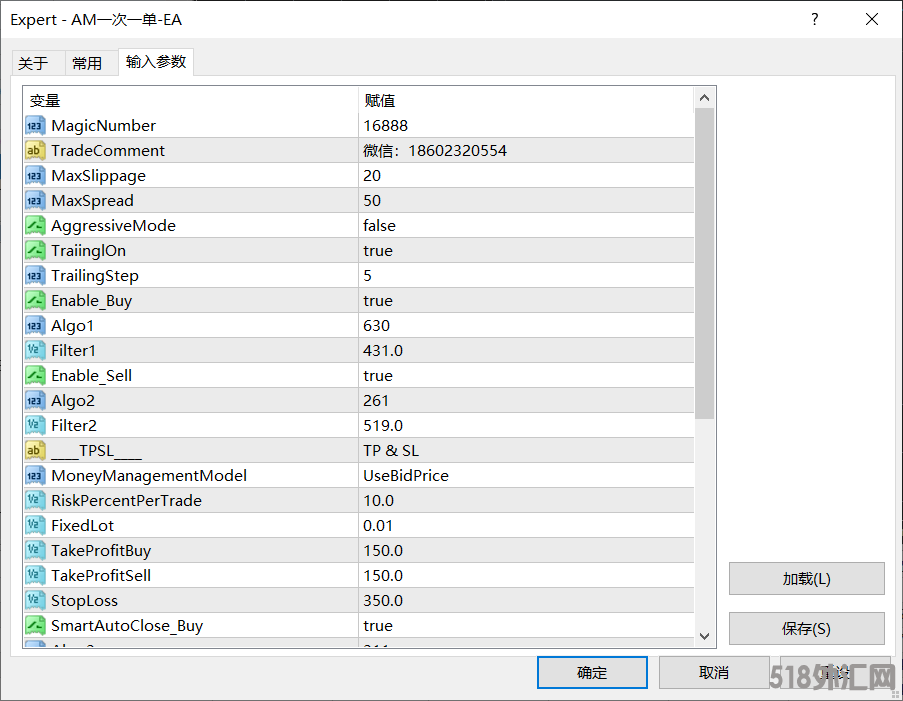The image size is (903, 701).
Task: Click the 确定 button
Action: [x=592, y=672]
